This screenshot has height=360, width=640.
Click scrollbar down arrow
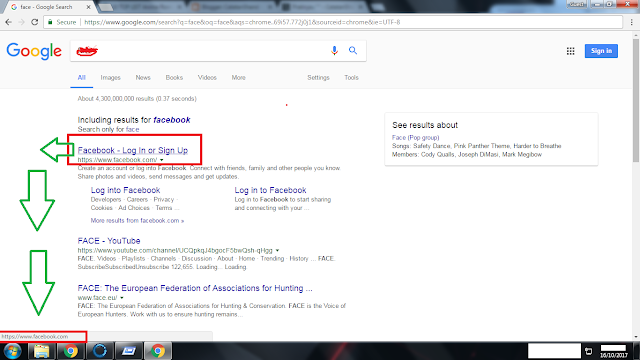(636, 337)
